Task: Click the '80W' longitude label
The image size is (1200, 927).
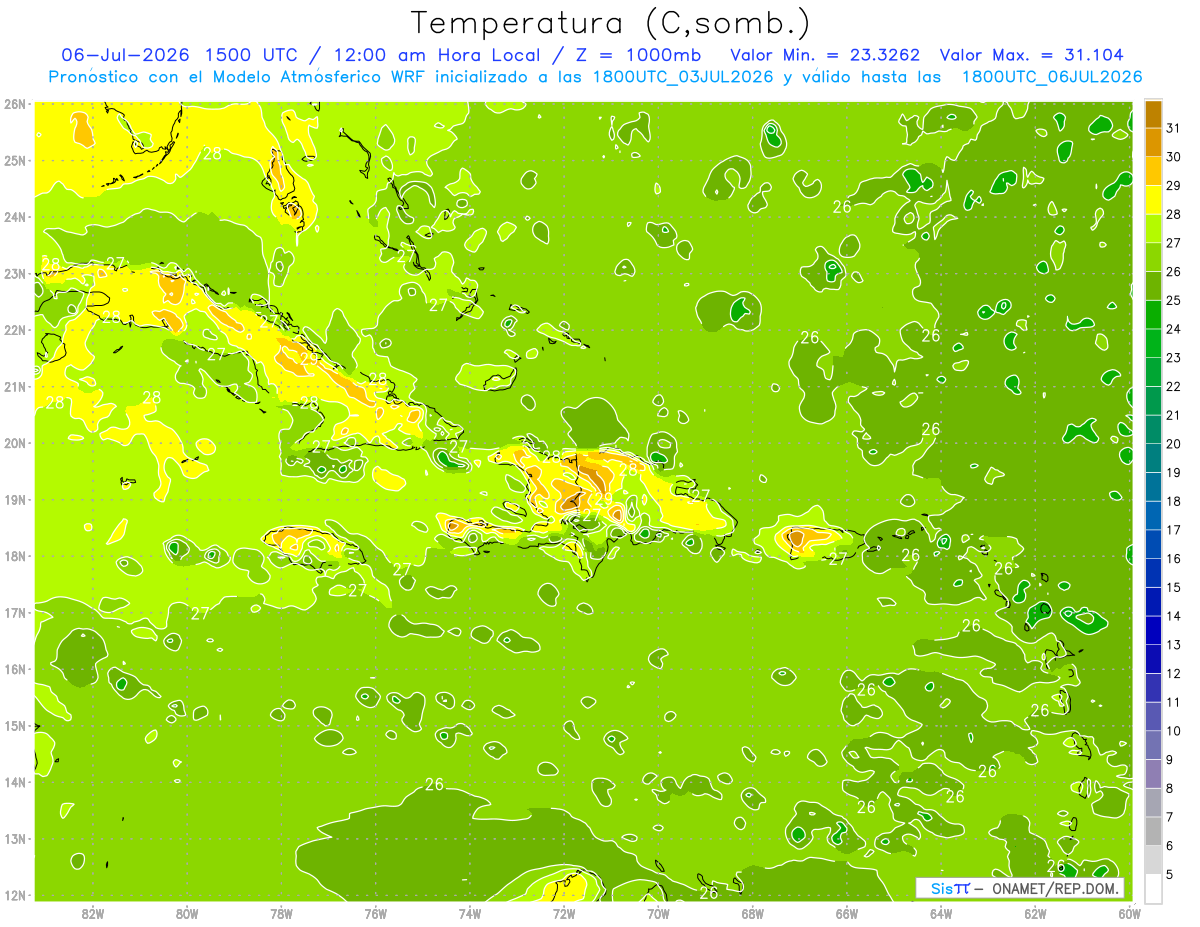Action: tap(187, 913)
